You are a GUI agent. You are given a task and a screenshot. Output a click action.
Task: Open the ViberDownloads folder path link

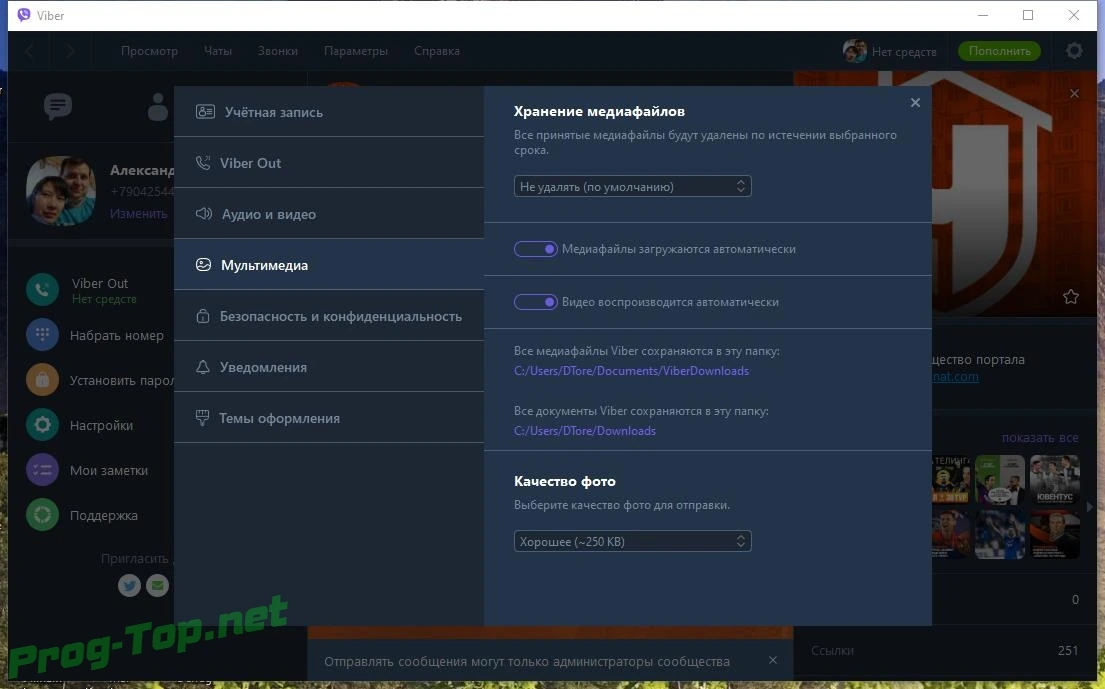(x=631, y=371)
